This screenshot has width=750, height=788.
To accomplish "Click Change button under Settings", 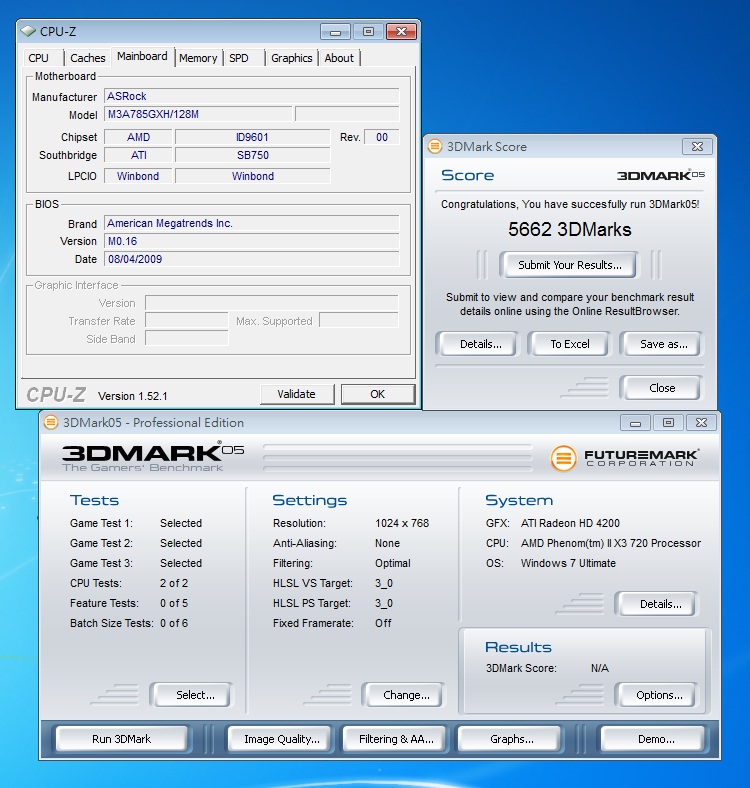I will (x=406, y=695).
